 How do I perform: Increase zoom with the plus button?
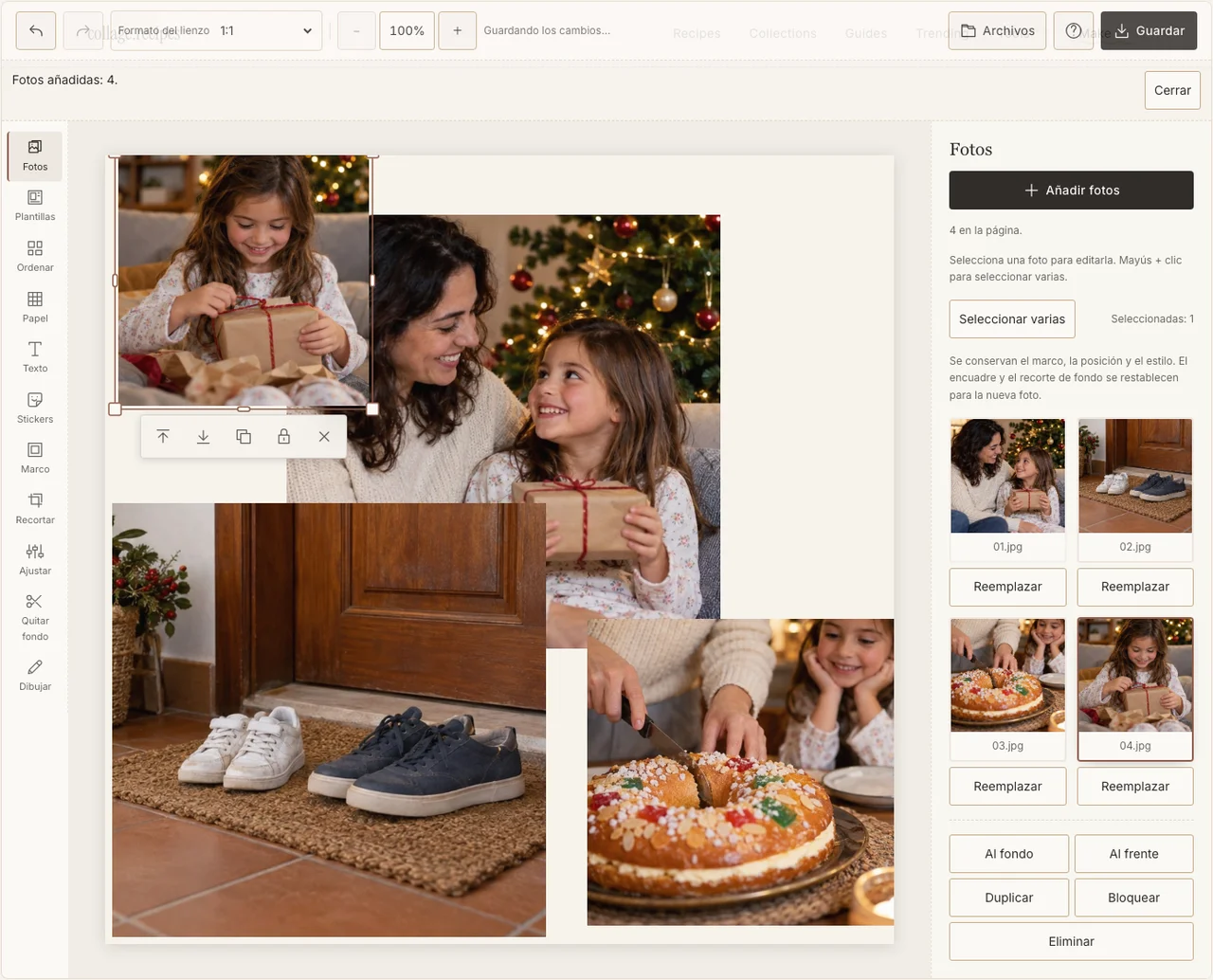tap(457, 30)
